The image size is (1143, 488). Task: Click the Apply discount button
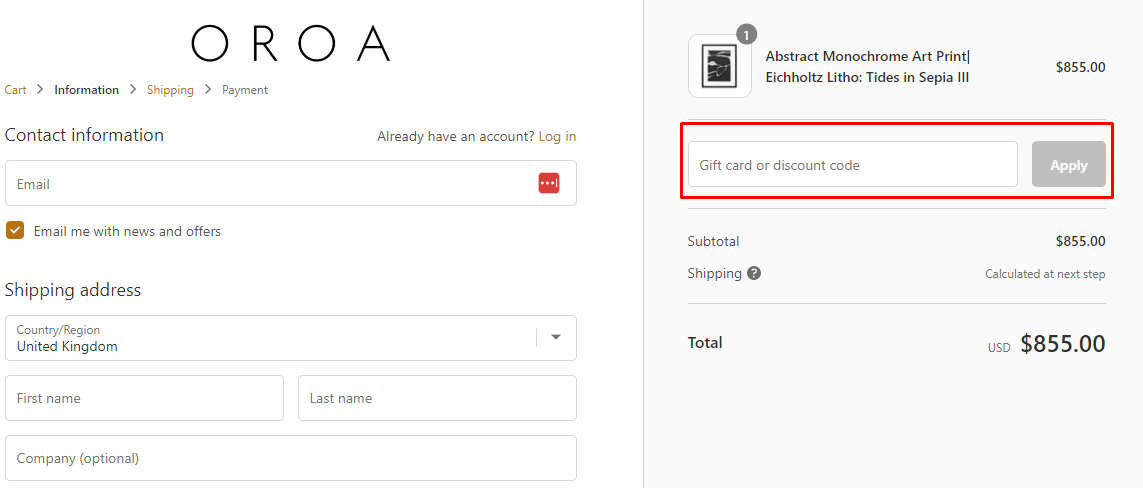pos(1069,164)
